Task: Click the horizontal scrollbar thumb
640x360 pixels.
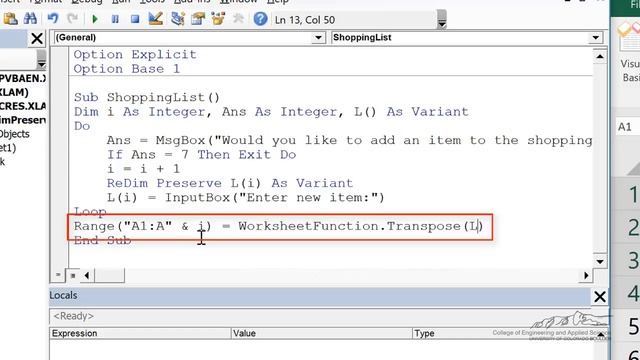Action: (x=109, y=276)
